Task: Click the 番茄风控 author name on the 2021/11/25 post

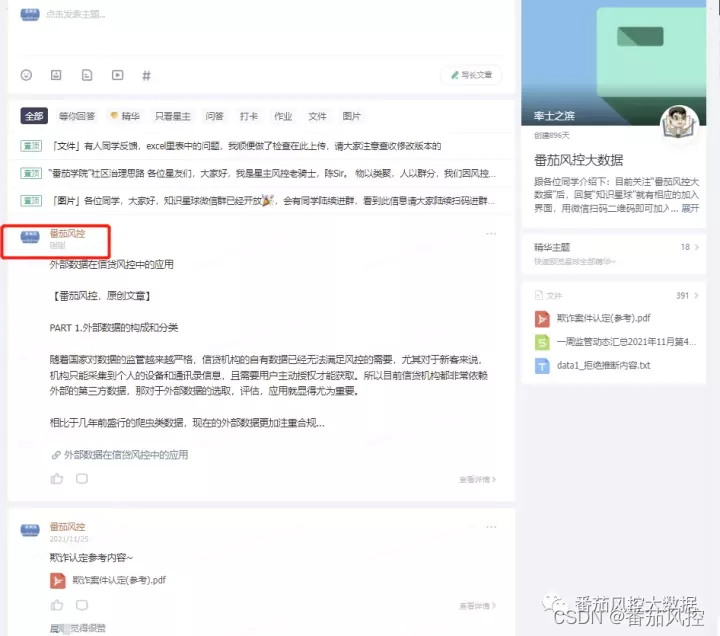Action: 68,527
